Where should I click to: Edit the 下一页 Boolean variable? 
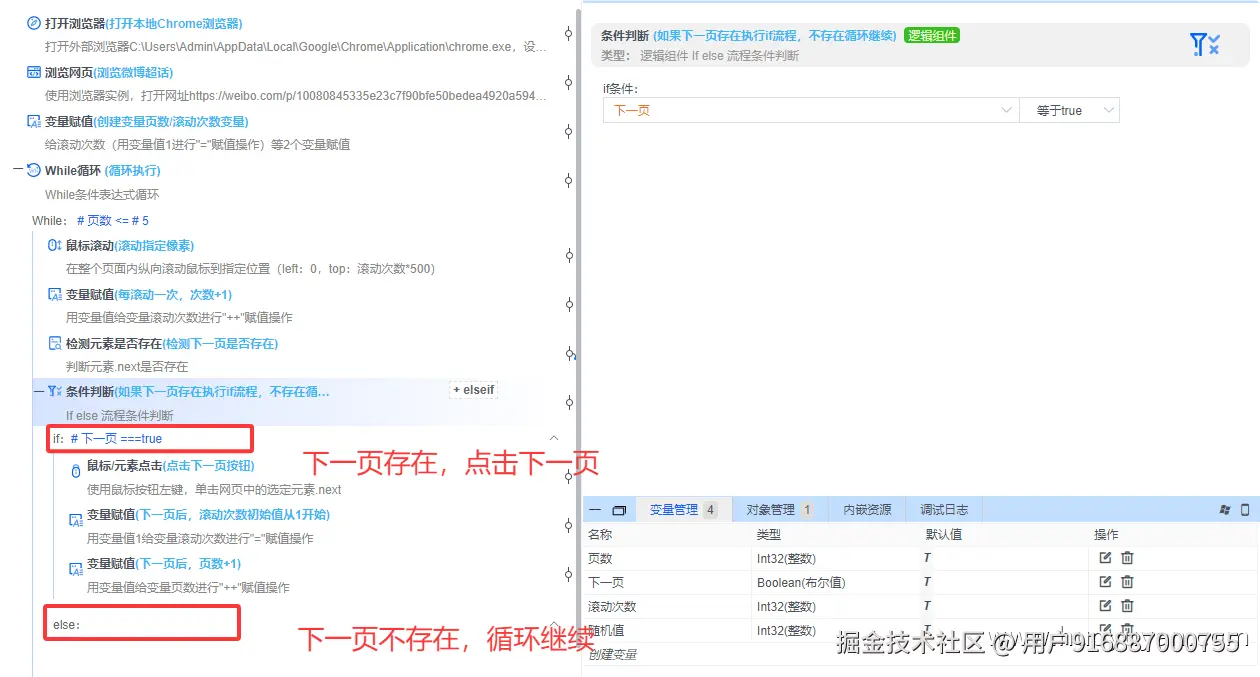[1105, 582]
